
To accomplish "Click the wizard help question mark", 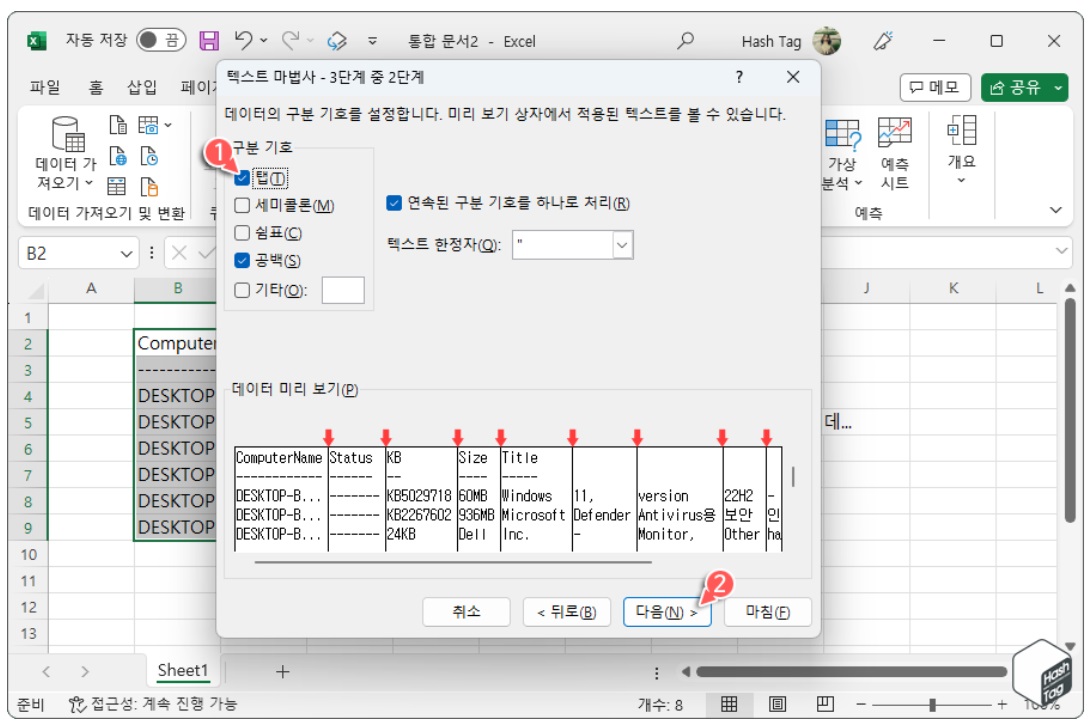I will pyautogui.click(x=739, y=76).
